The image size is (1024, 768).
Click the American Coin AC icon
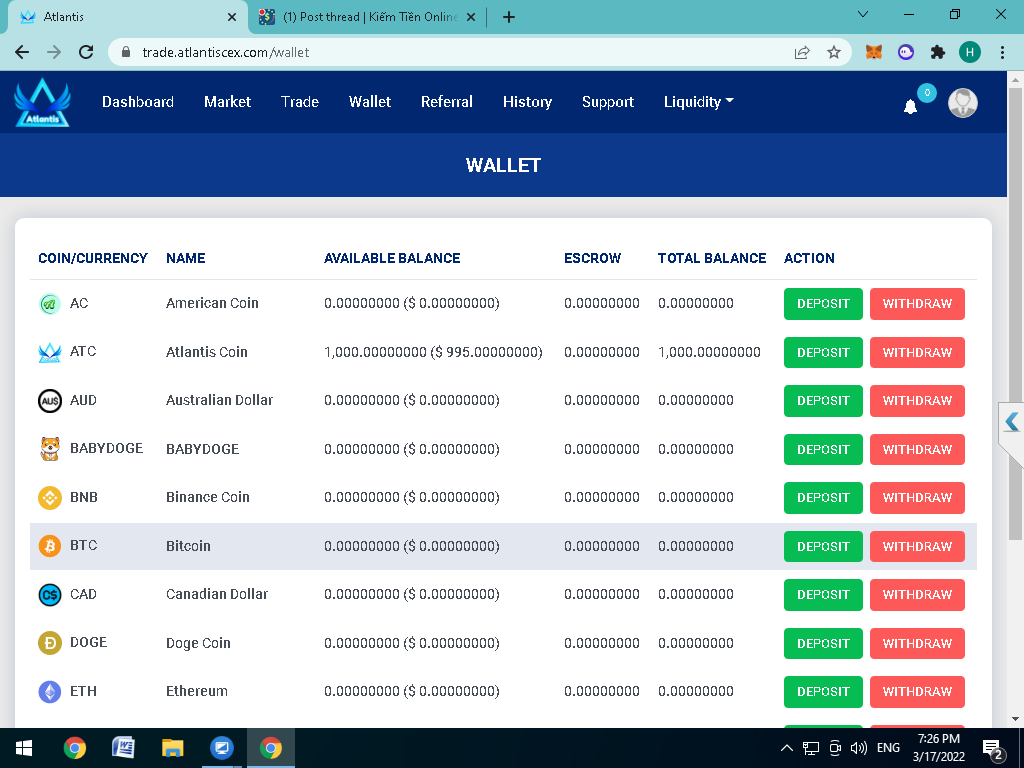50,304
